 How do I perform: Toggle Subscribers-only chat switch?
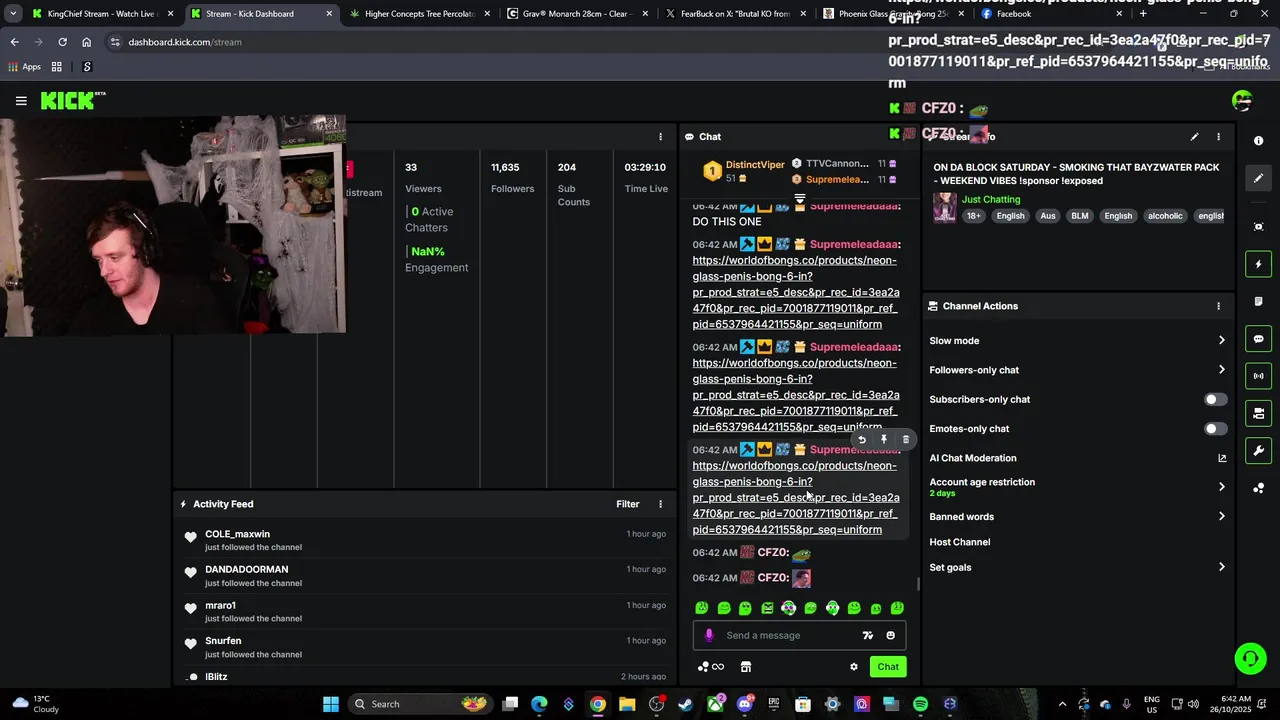coord(1214,399)
